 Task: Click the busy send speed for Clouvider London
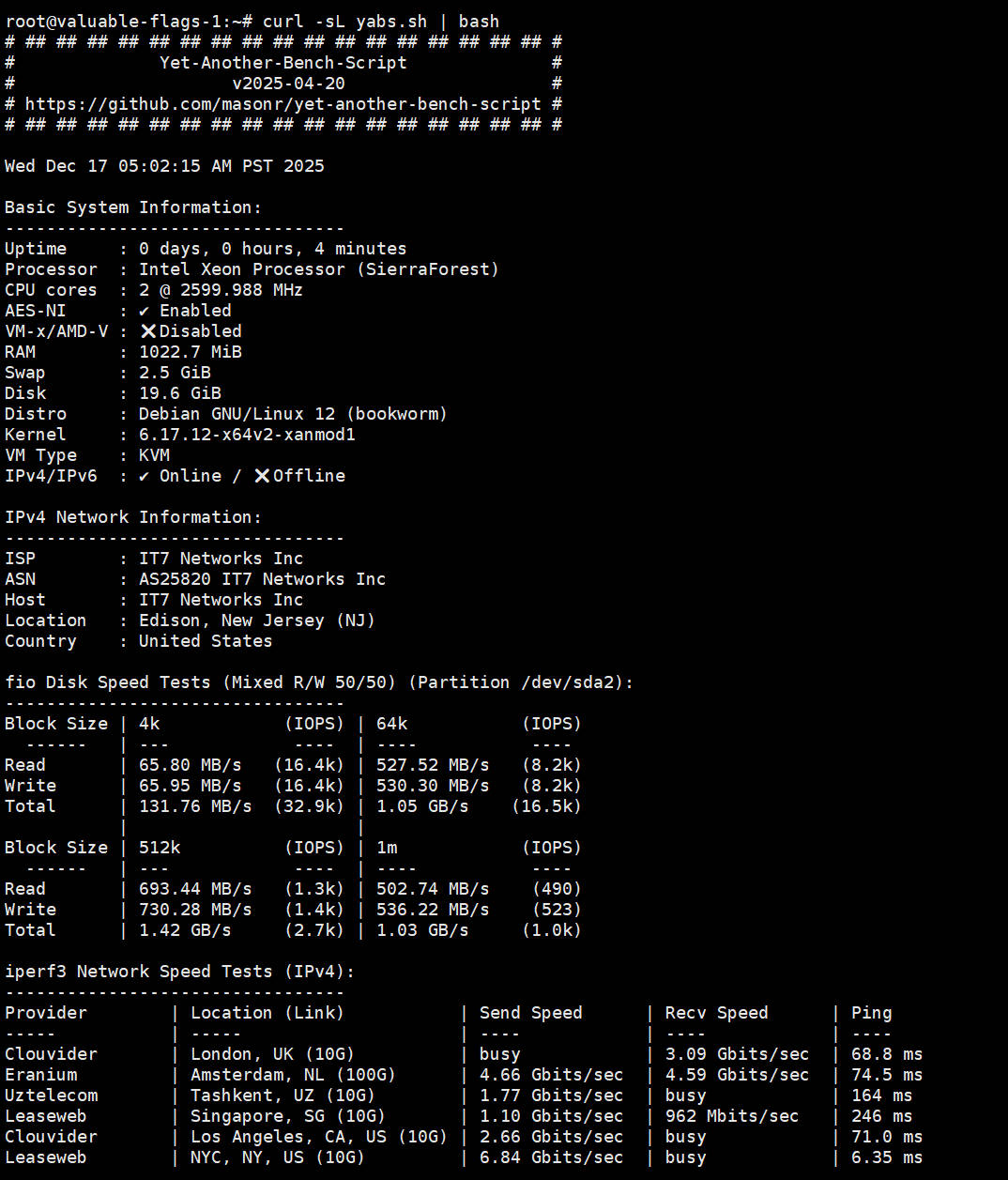pos(499,1054)
